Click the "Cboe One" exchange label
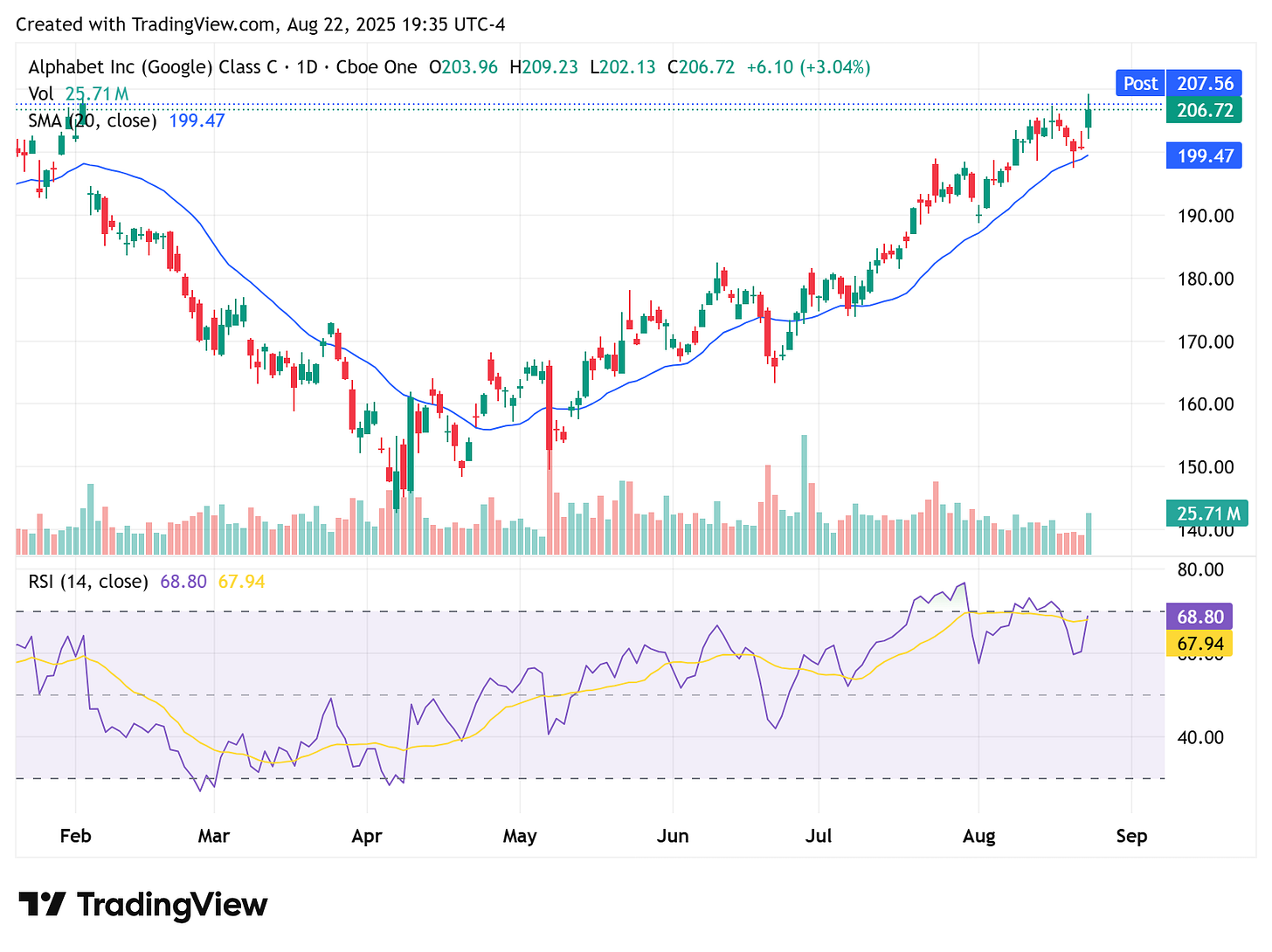Screen dimensions: 1272x952 coord(376,66)
